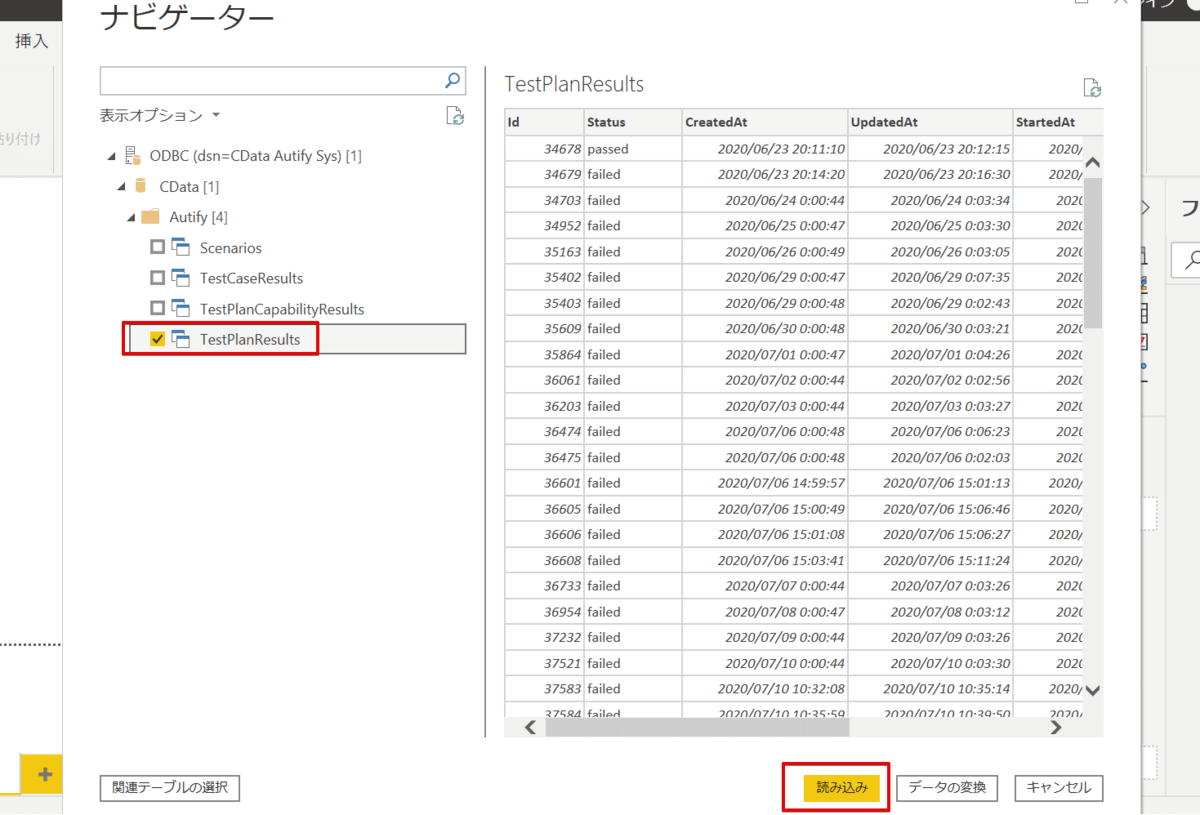Click the yellow plus new page tab

pos(44,775)
